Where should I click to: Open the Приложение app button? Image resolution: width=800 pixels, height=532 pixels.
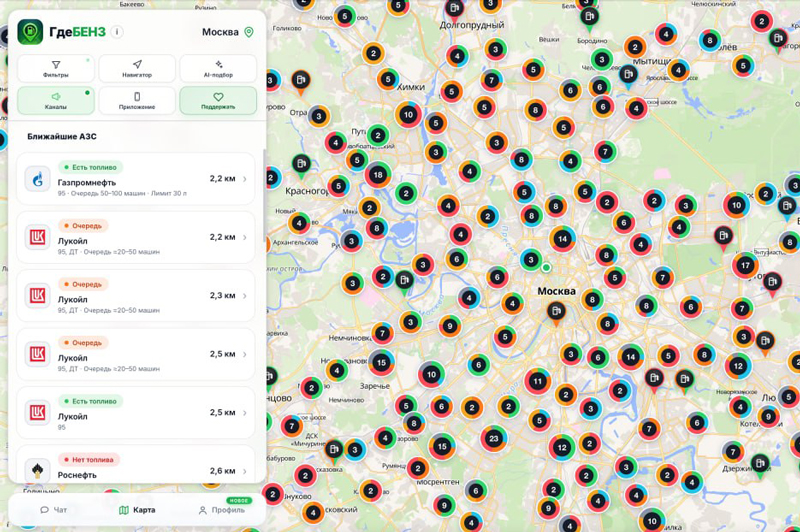137,100
